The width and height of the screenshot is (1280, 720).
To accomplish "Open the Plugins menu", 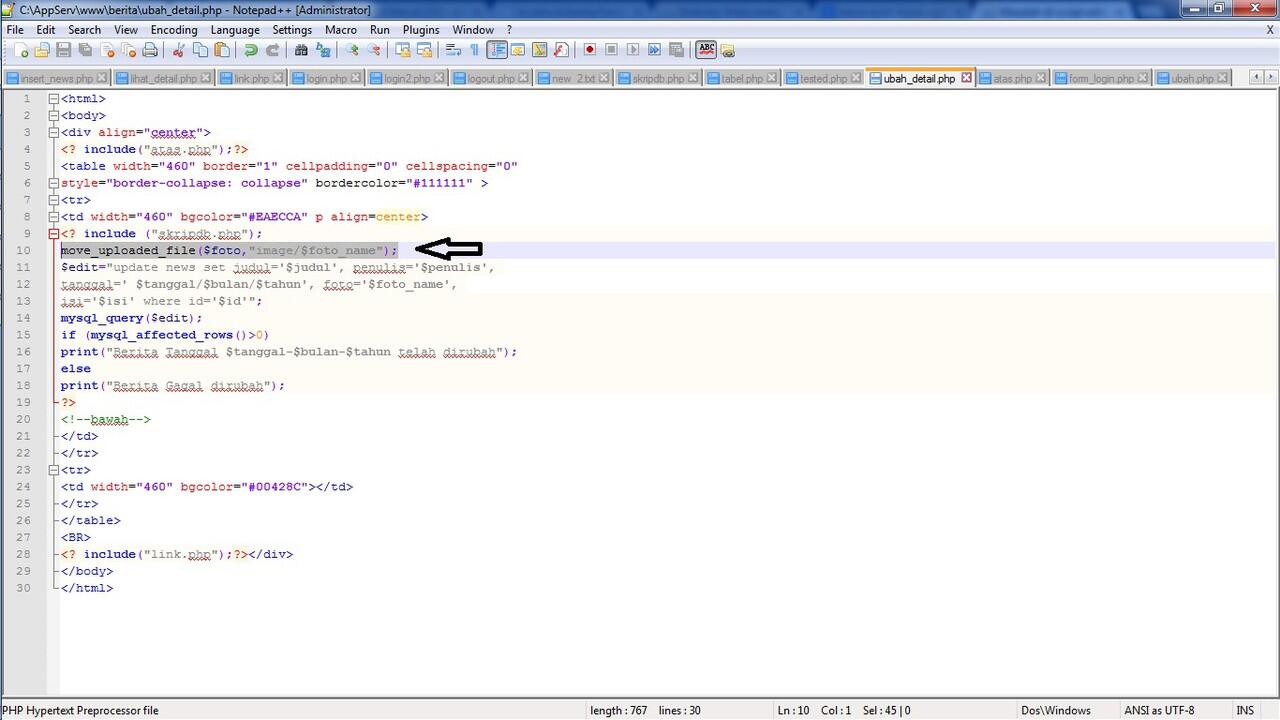I will coord(421,30).
